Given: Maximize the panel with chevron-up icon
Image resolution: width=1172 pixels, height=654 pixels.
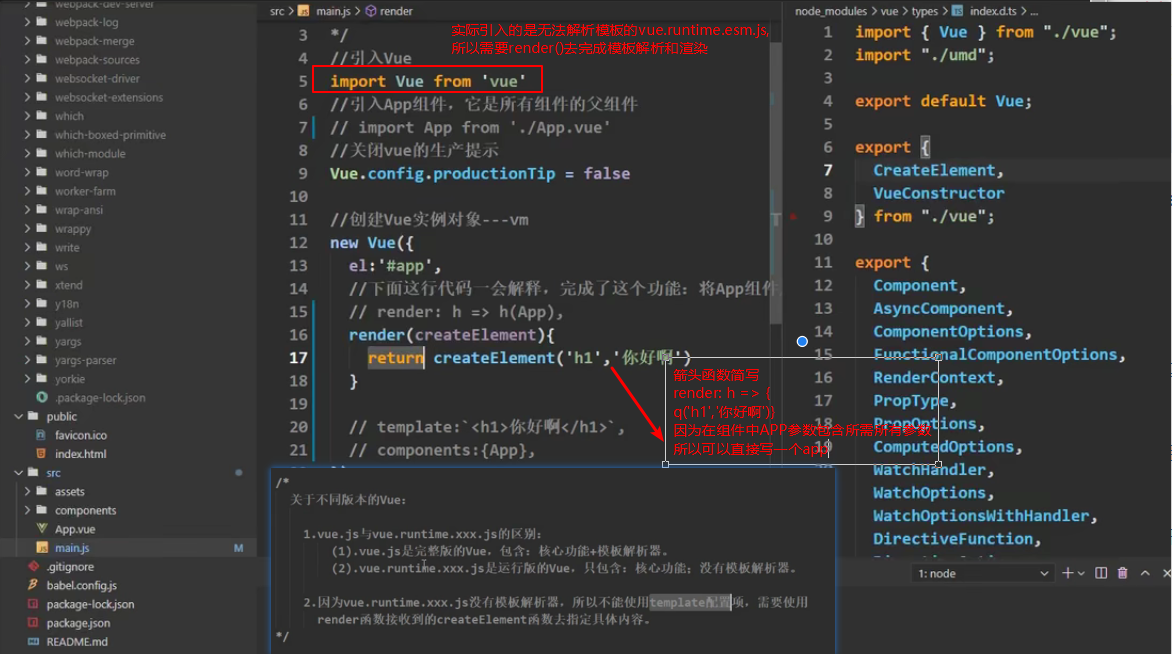Looking at the screenshot, I should tap(1145, 572).
